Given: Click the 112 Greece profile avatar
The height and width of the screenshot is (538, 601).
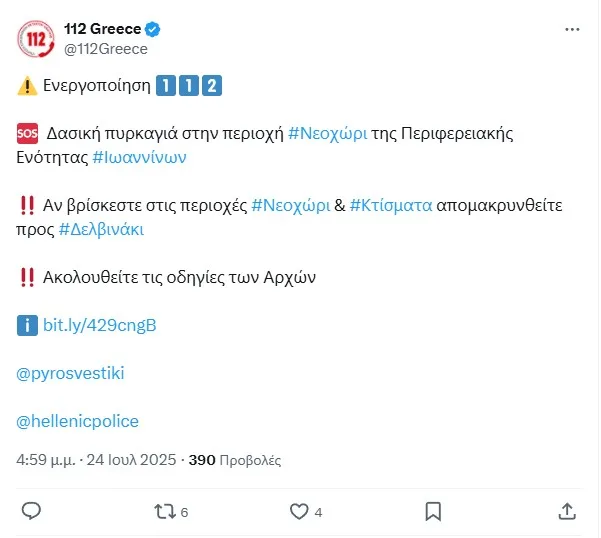Looking at the screenshot, I should pos(36,38).
